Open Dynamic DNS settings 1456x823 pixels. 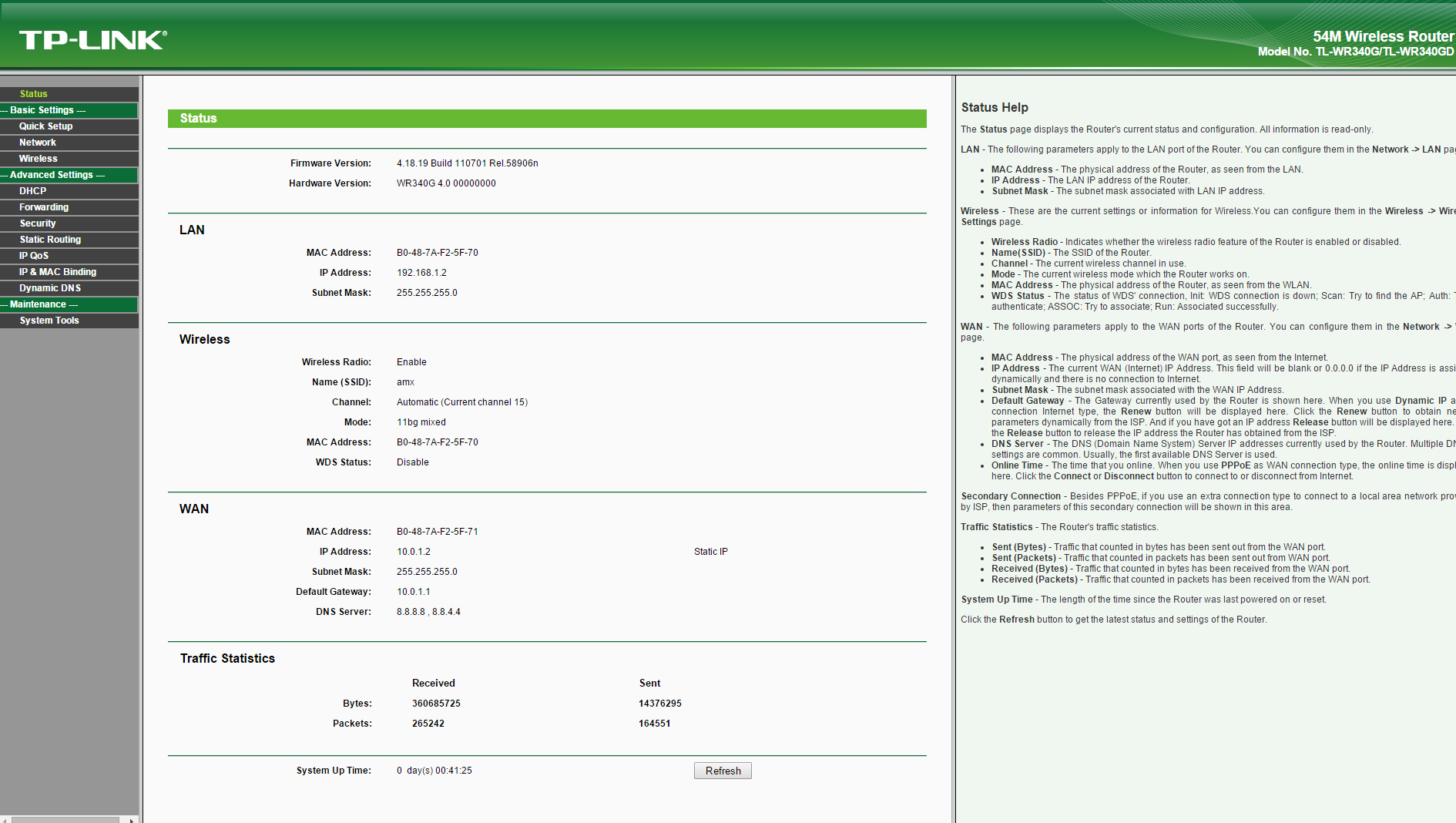click(50, 288)
